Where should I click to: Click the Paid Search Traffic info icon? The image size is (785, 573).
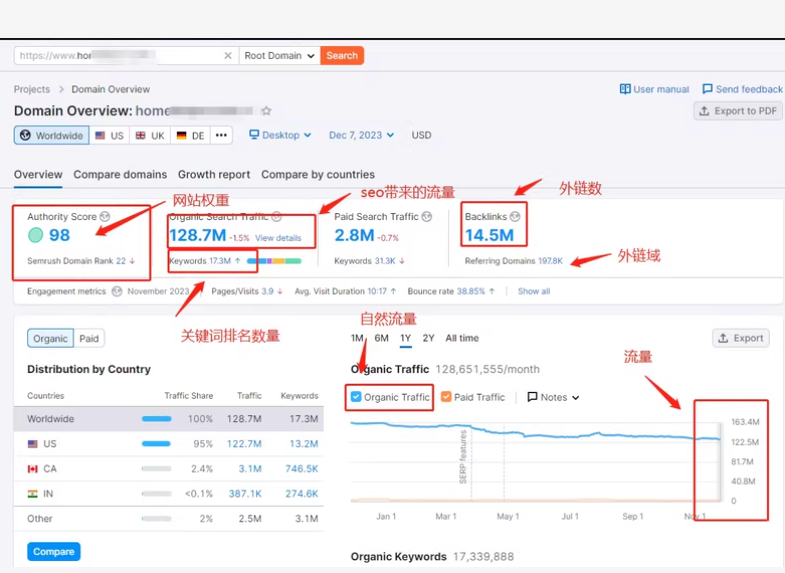coord(427,216)
